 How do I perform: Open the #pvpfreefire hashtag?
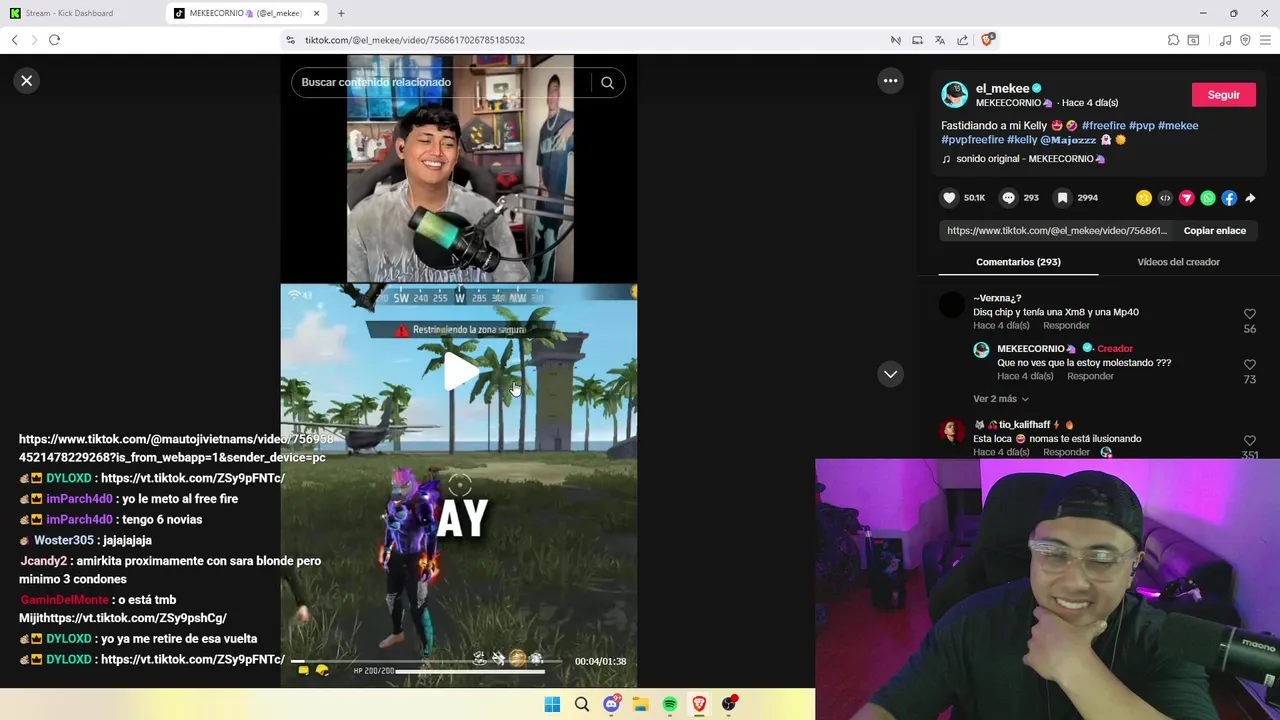coord(972,140)
